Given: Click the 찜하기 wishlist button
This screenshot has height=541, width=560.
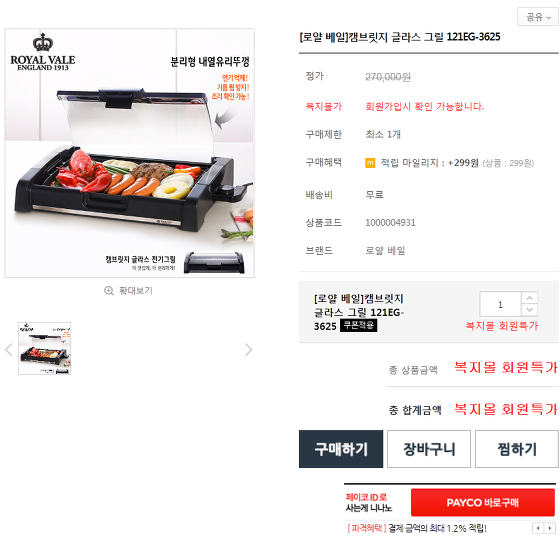Looking at the screenshot, I should [x=517, y=449].
